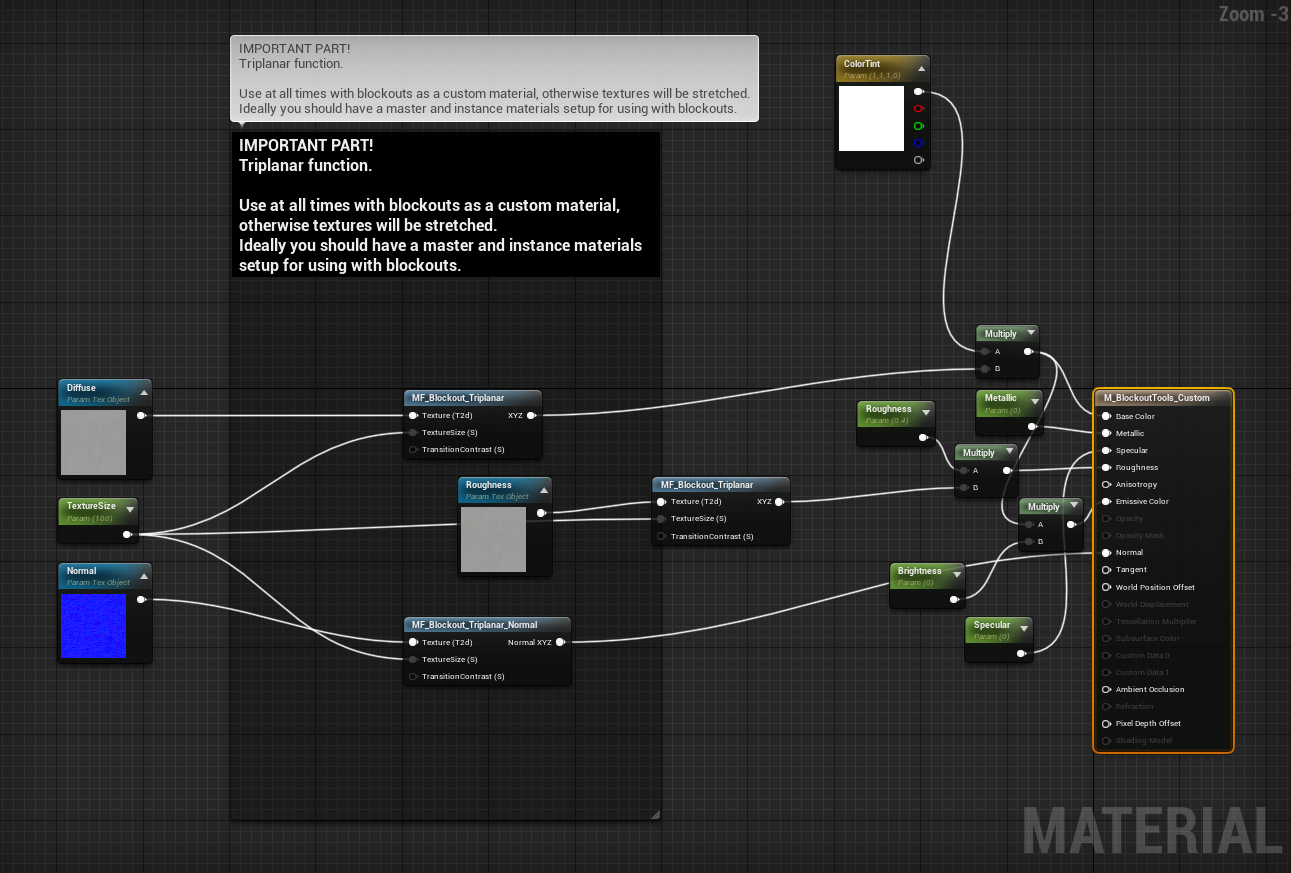This screenshot has height=873, width=1291.
Task: Collapse the Diffuse texture node preview
Action: (143, 391)
